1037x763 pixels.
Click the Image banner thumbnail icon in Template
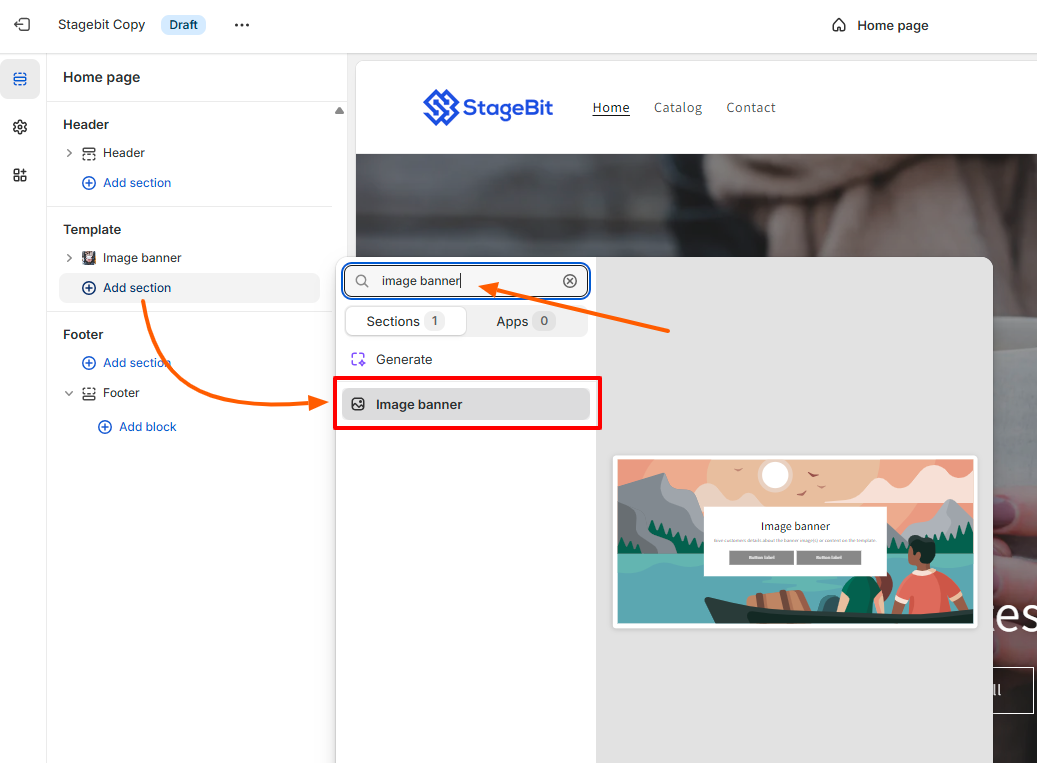[x=89, y=258]
